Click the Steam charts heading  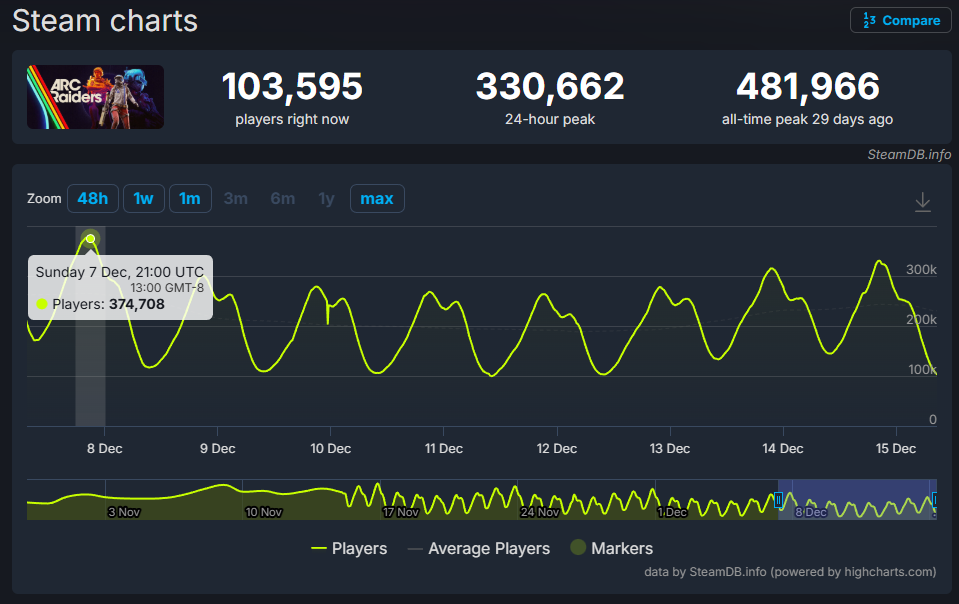coord(105,21)
